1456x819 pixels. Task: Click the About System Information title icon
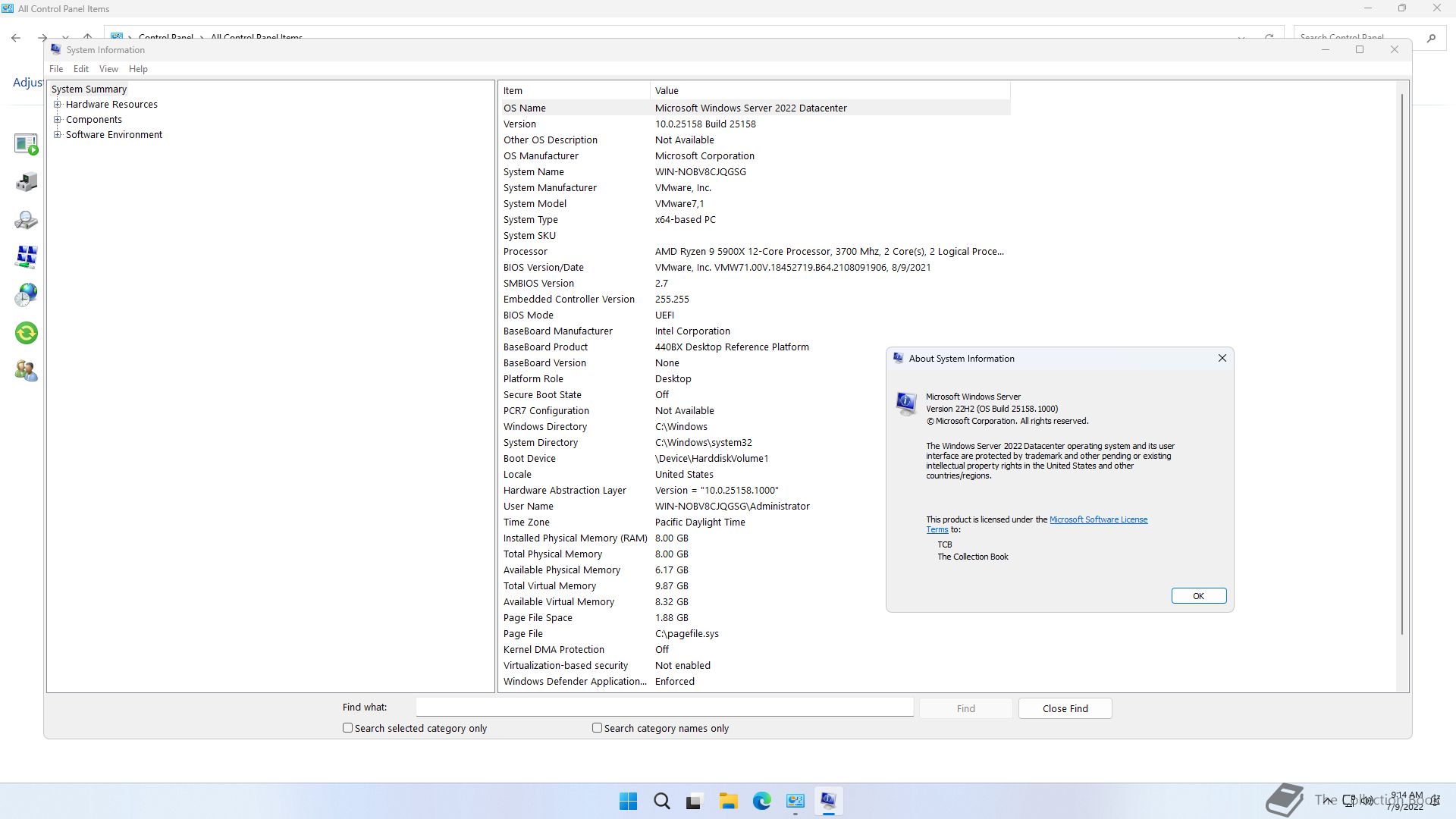(898, 358)
